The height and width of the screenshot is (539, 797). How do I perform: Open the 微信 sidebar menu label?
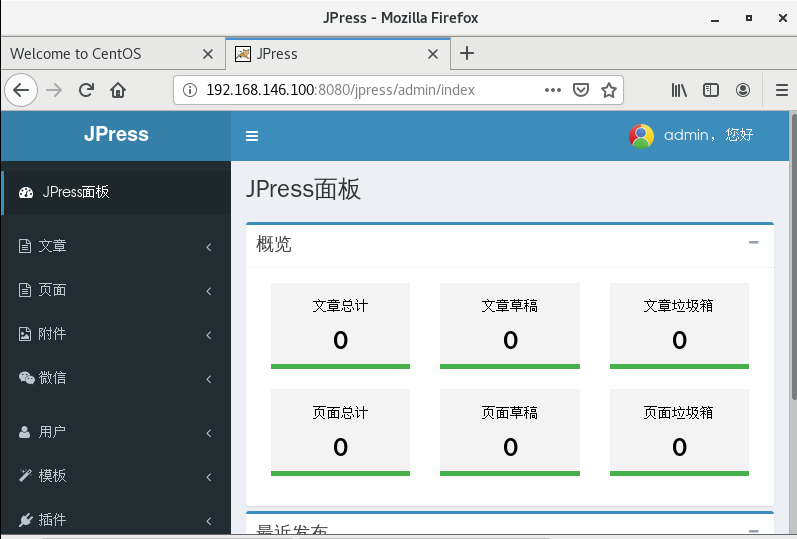coord(52,378)
